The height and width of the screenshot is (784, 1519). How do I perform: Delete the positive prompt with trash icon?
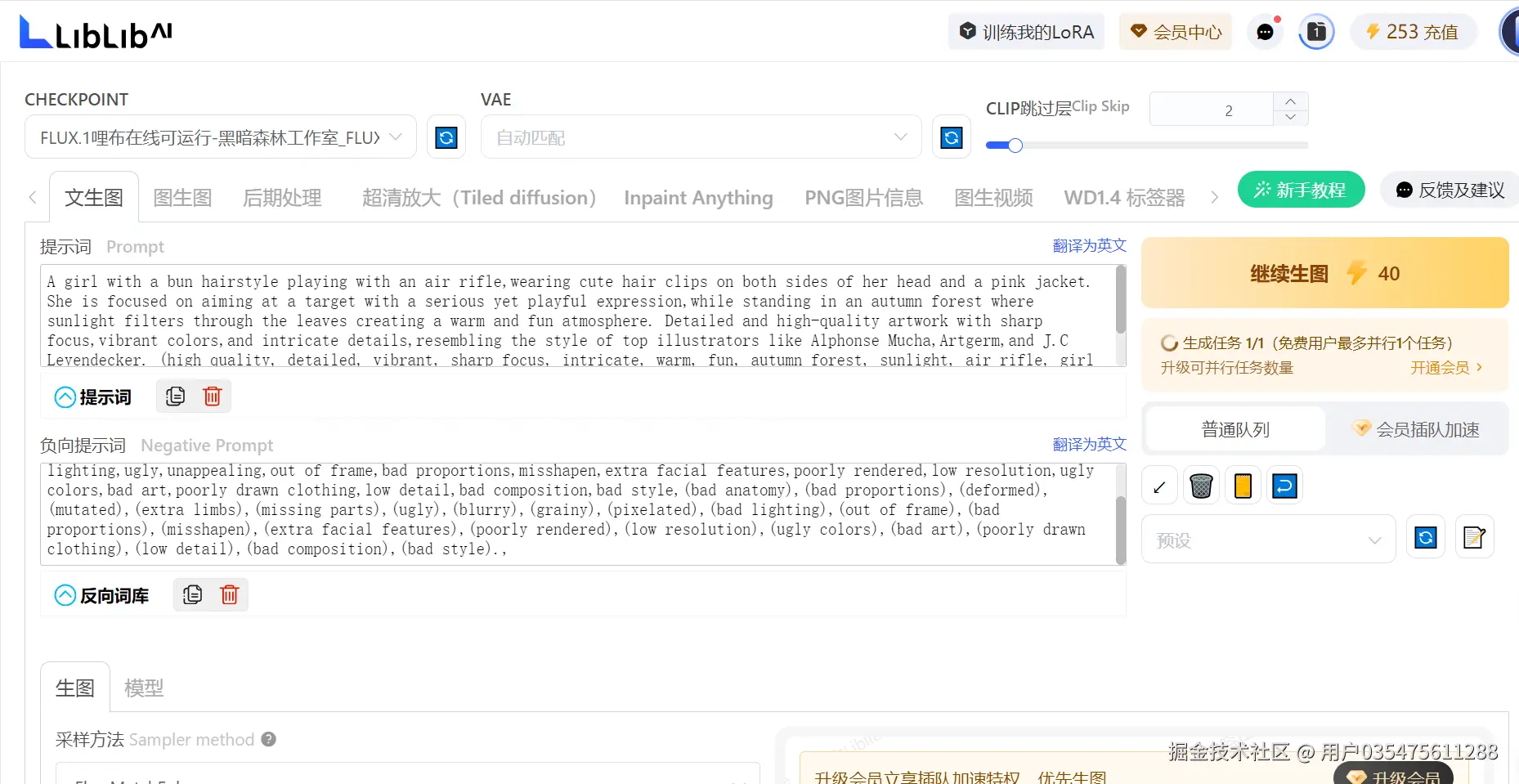coord(213,396)
